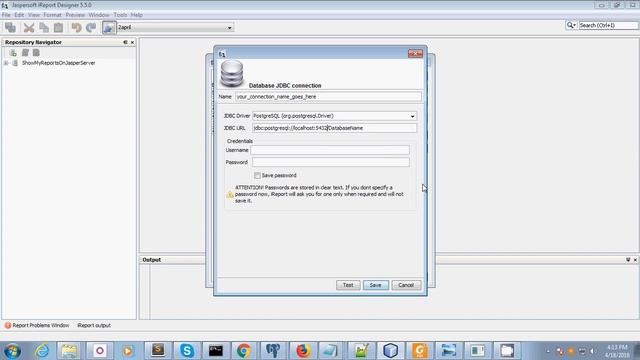Open the File menu
640x360 pixels.
6,15
